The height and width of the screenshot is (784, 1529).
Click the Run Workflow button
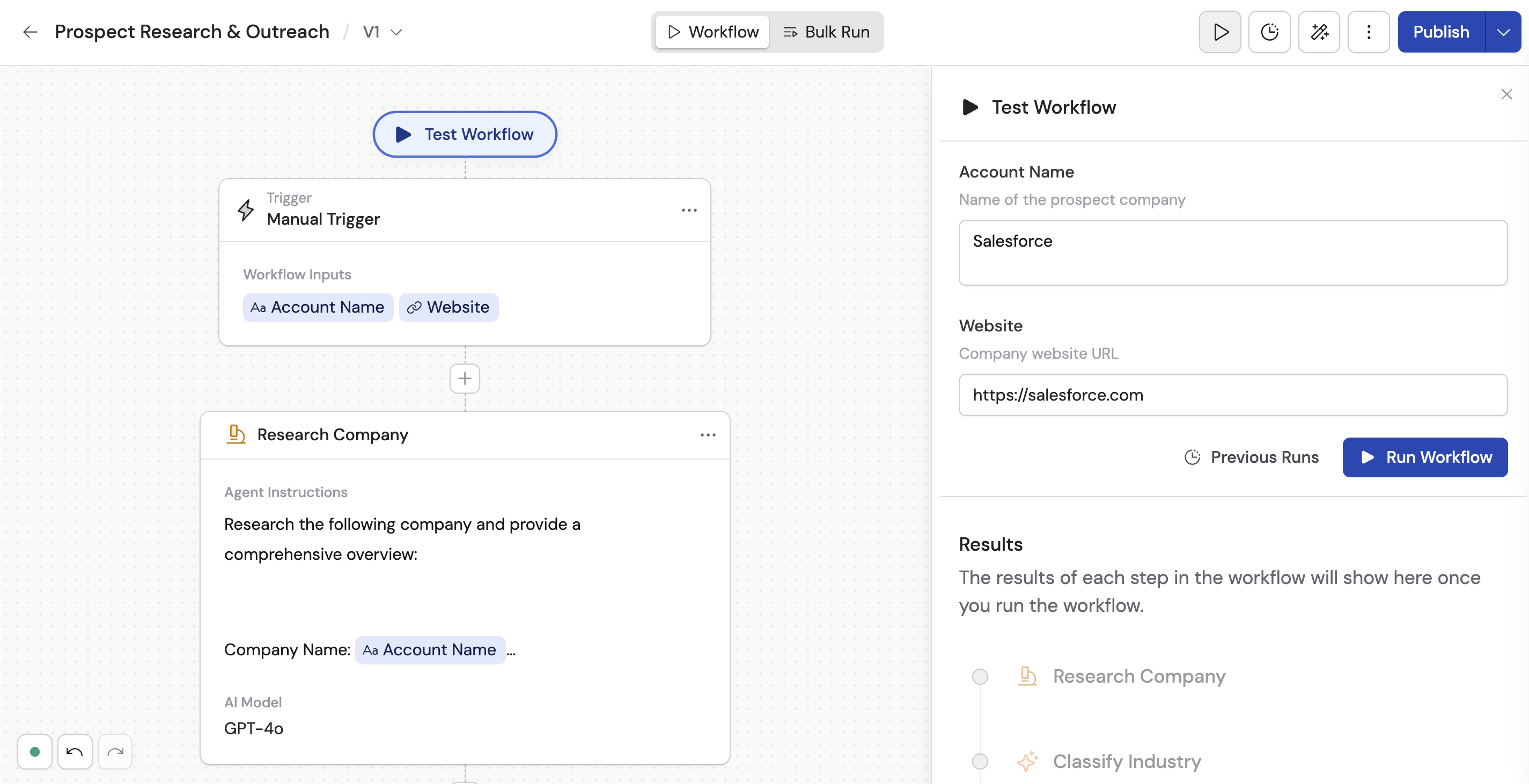click(x=1424, y=457)
